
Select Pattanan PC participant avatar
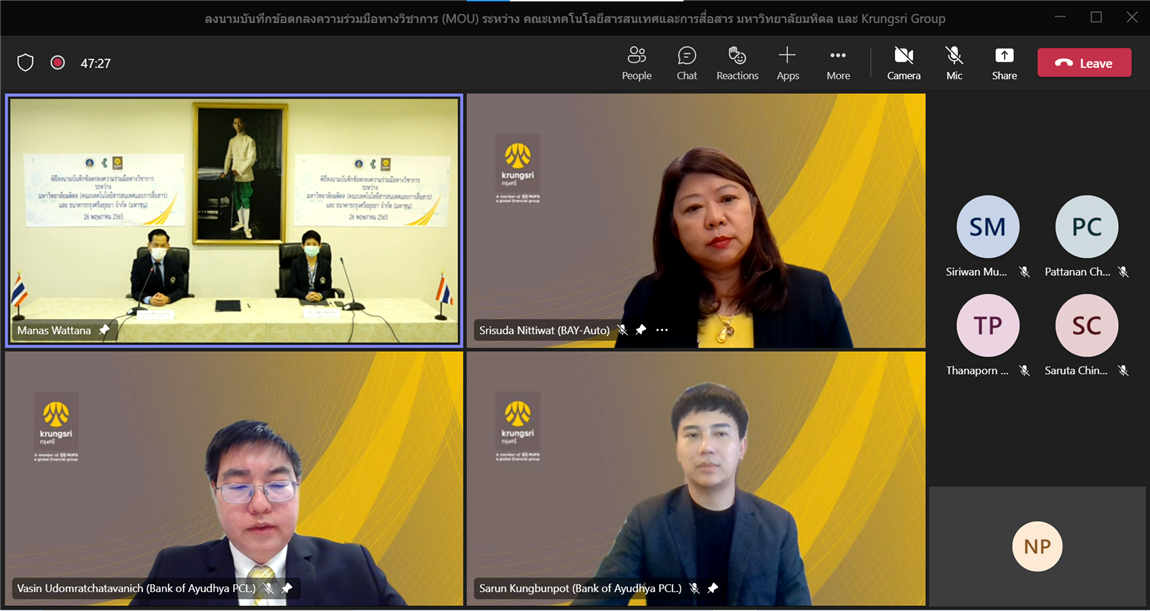click(1086, 227)
